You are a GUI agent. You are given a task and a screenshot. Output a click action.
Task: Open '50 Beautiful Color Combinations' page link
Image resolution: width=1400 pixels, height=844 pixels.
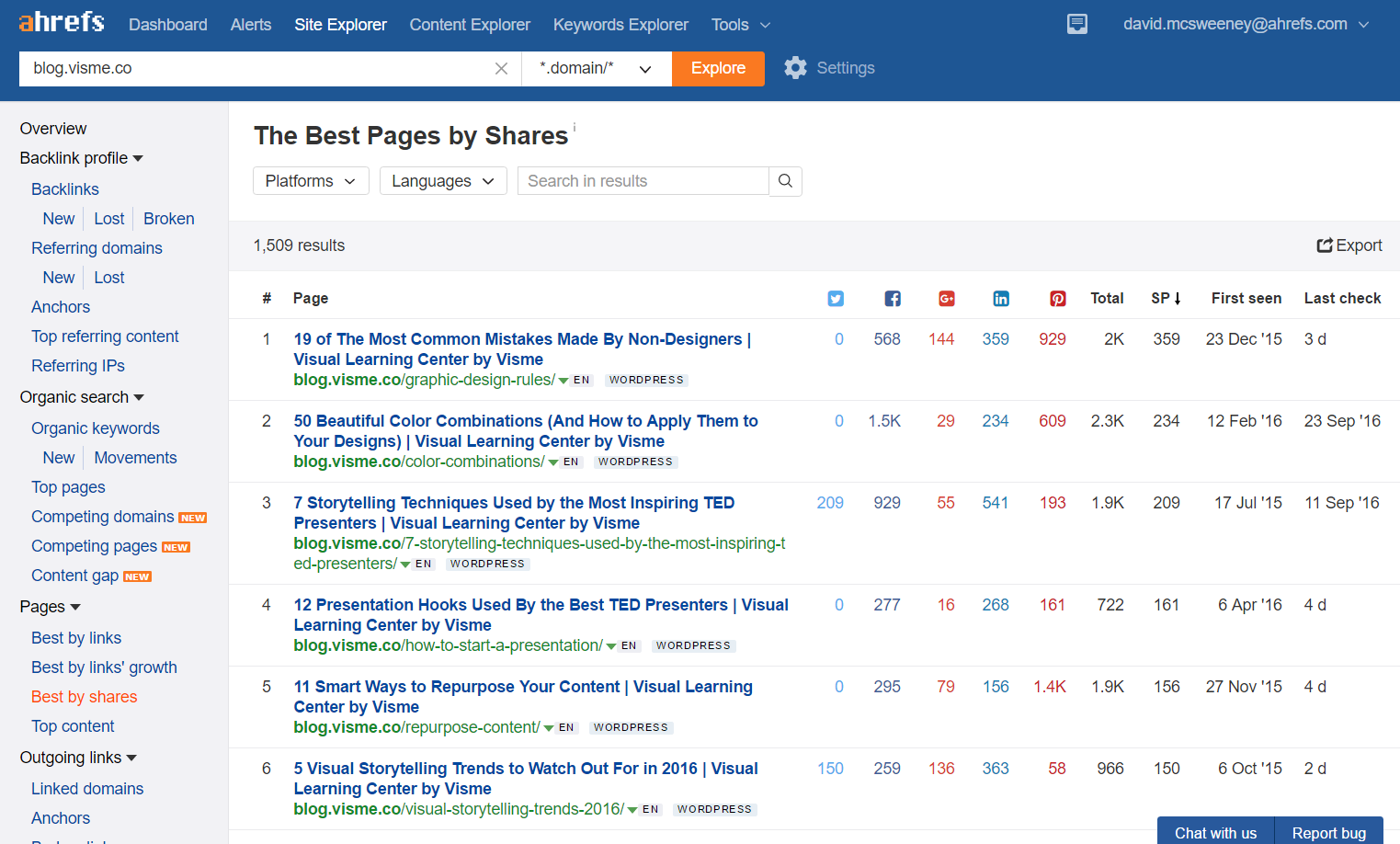(x=526, y=431)
